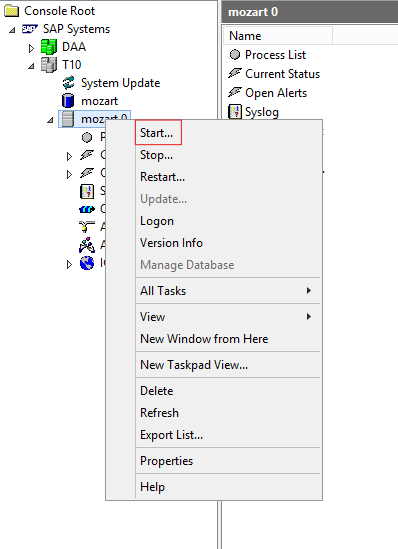398x549 pixels.
Task: Click the mozart 0 server instance icon
Action: (x=68, y=119)
